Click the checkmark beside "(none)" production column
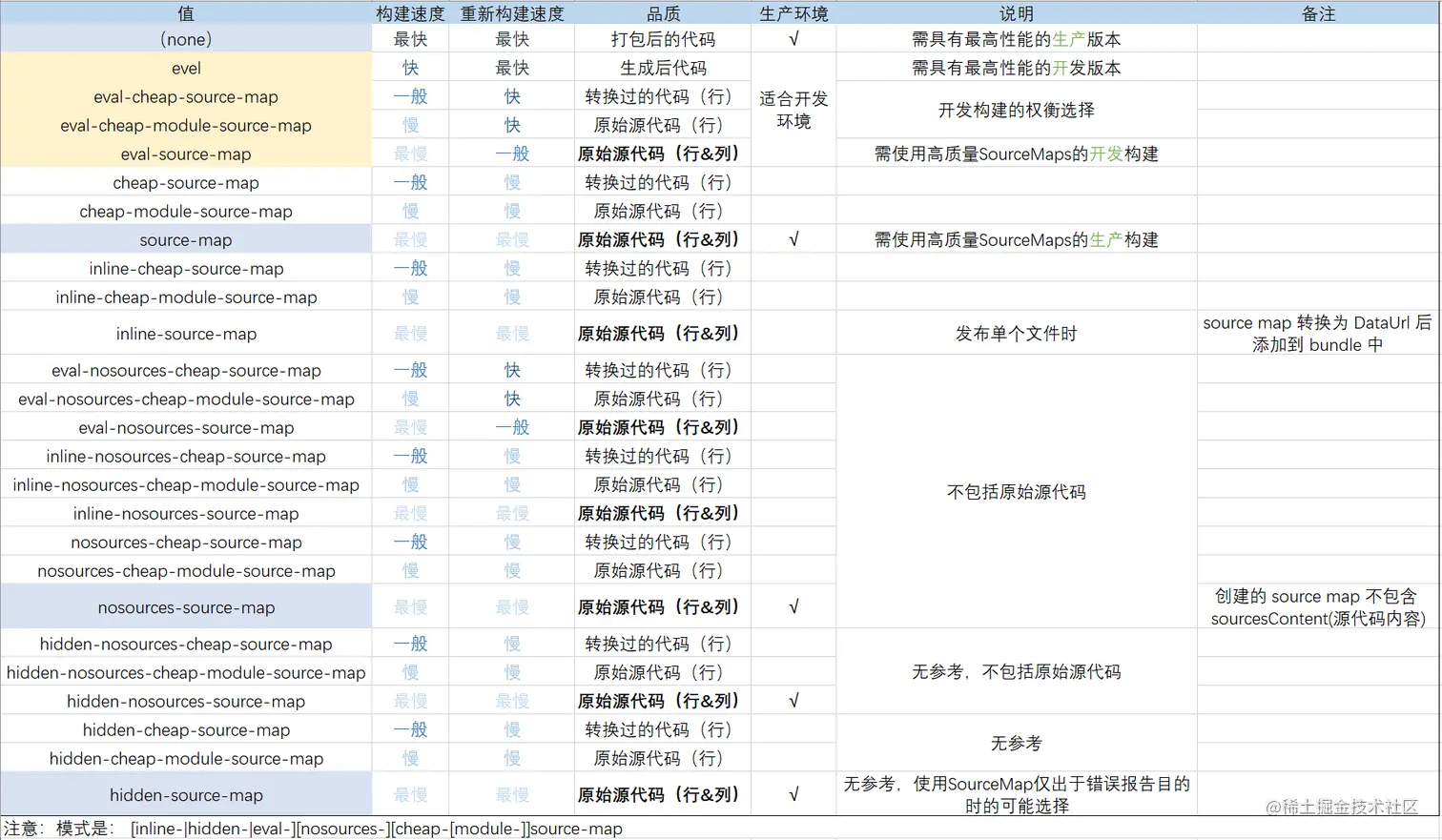 pos(794,39)
